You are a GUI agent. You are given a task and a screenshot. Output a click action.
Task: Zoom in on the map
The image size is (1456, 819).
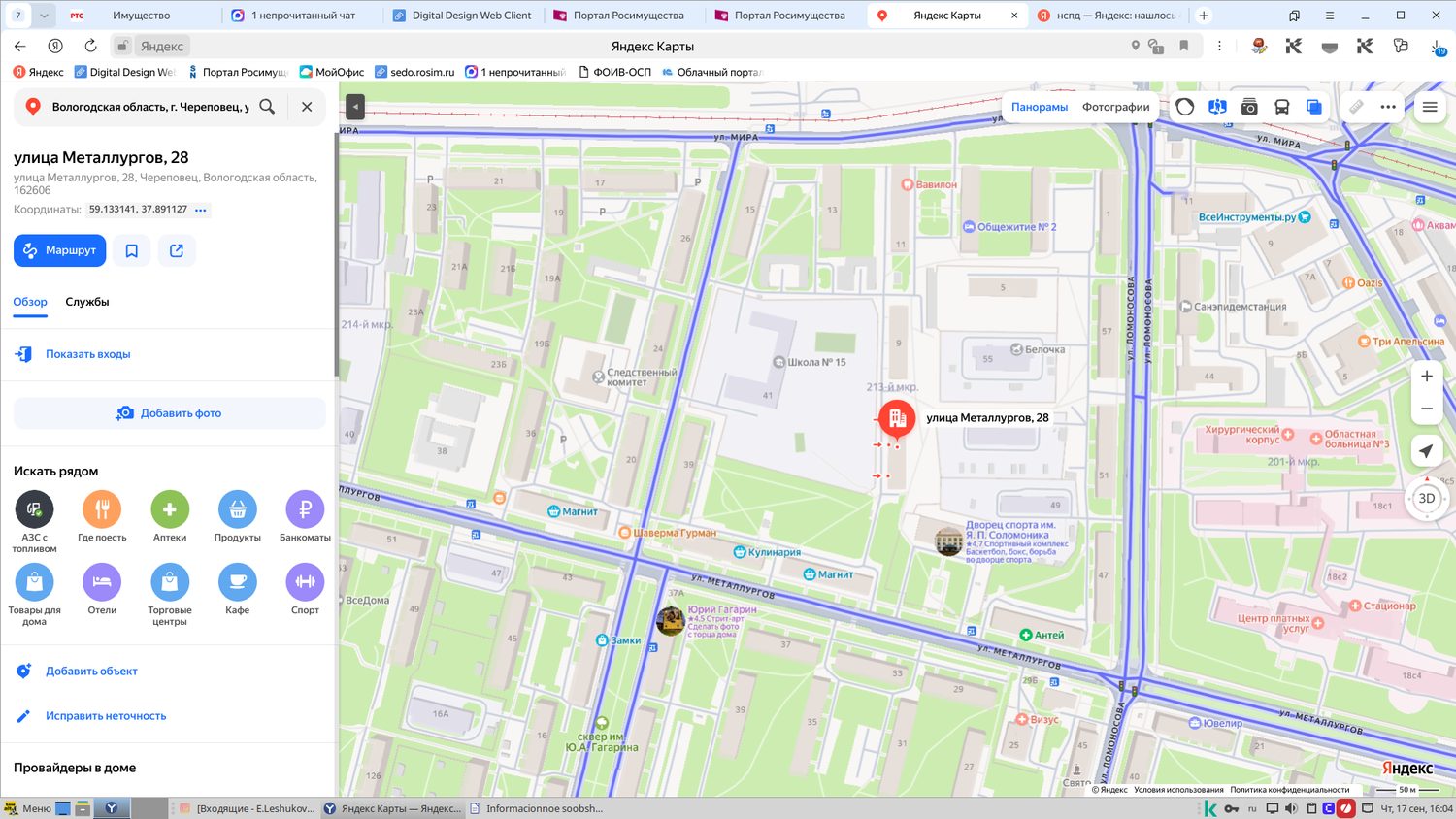1427,377
